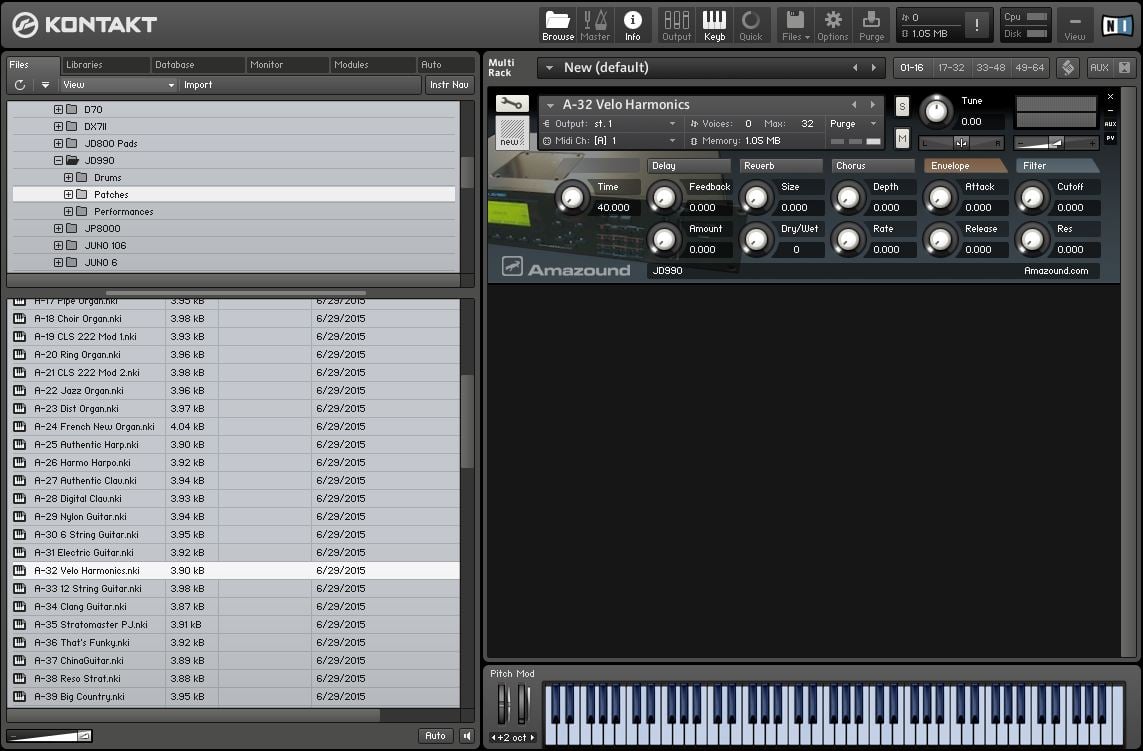Open the Options gear icon
The height and width of the screenshot is (751, 1143).
click(832, 25)
